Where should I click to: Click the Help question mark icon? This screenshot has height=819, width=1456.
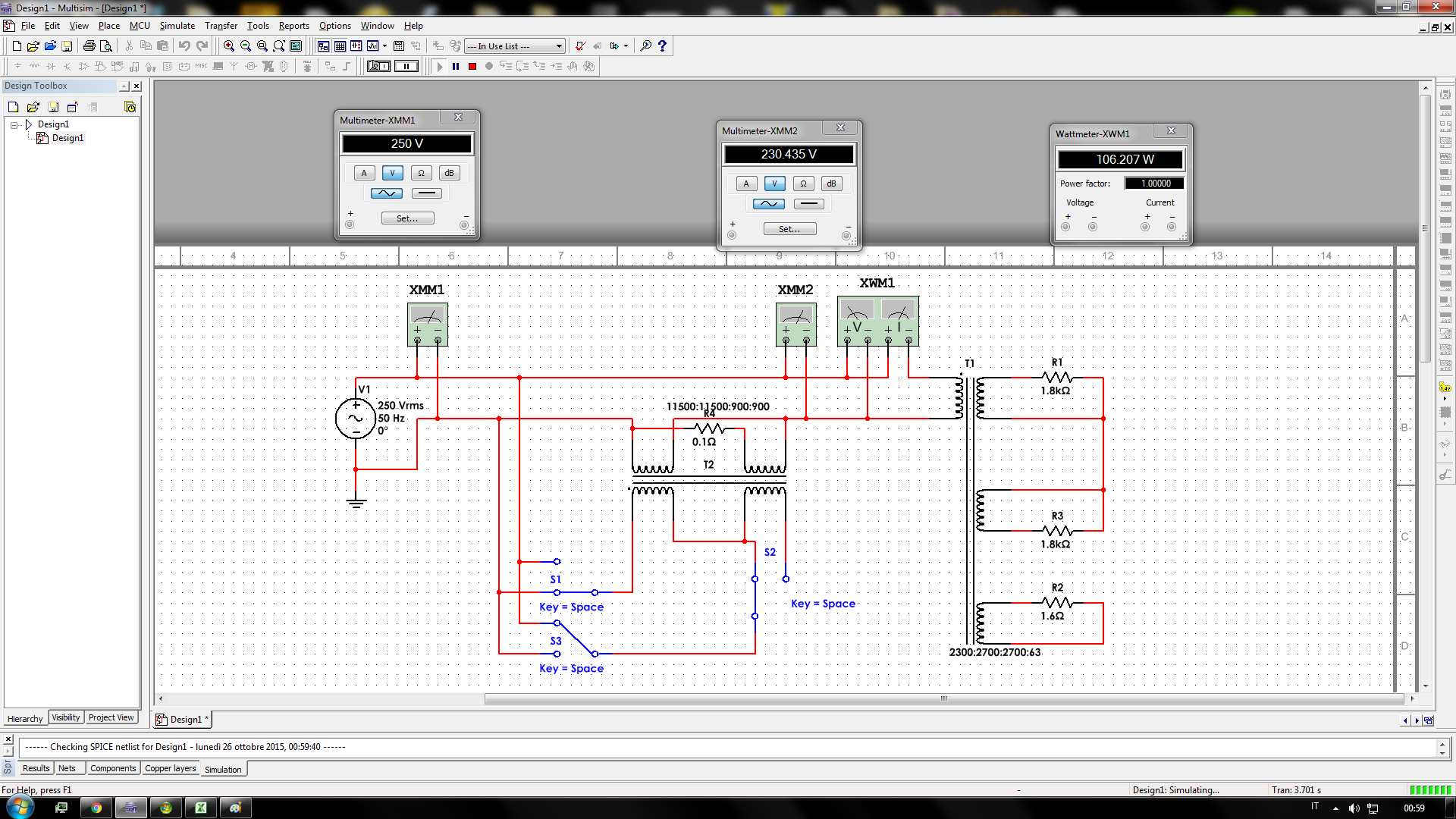[662, 46]
